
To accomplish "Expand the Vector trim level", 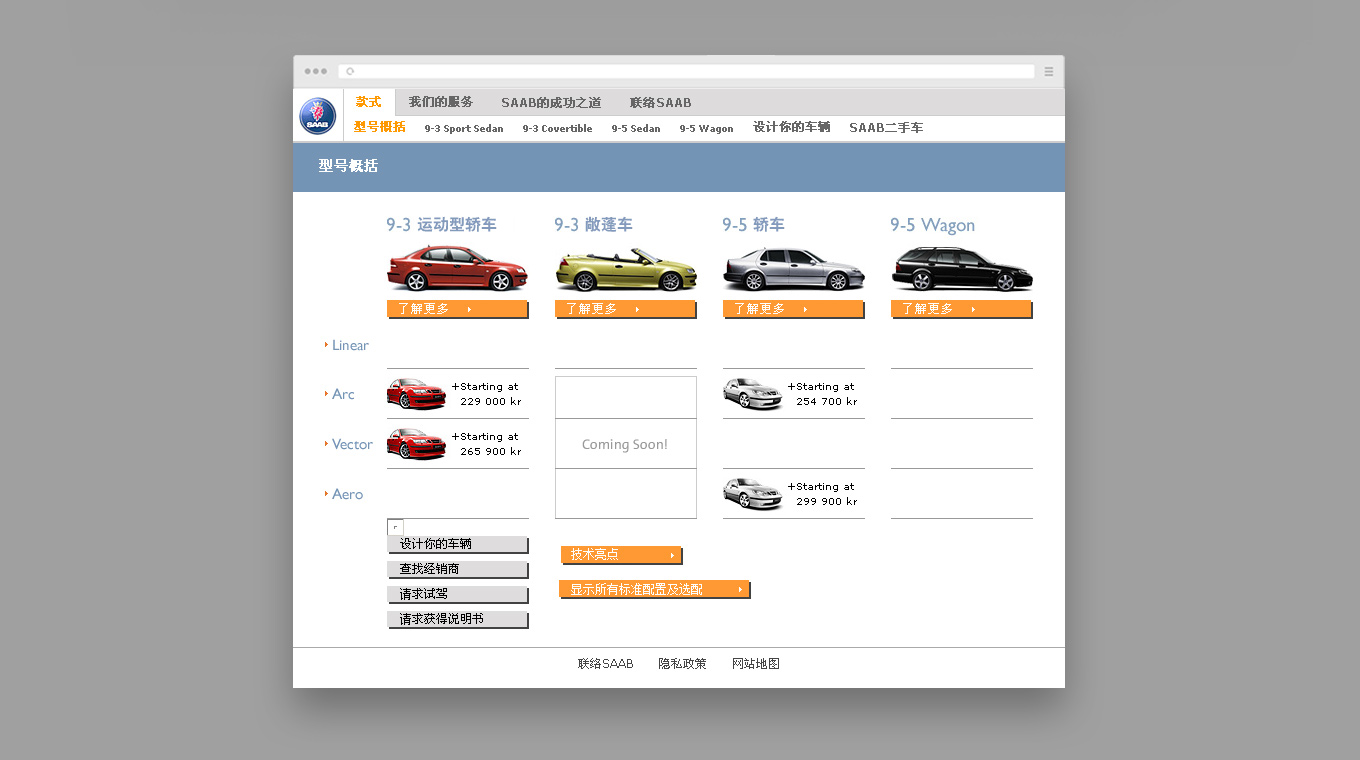I will [x=351, y=445].
